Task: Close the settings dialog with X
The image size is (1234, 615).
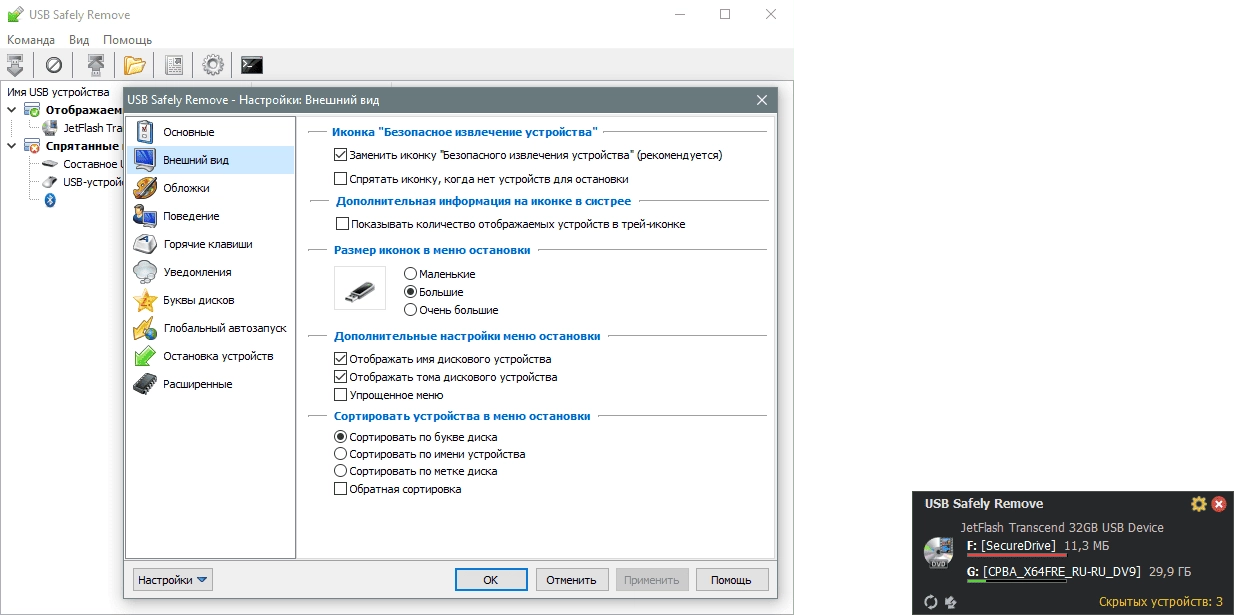Action: pos(762,100)
